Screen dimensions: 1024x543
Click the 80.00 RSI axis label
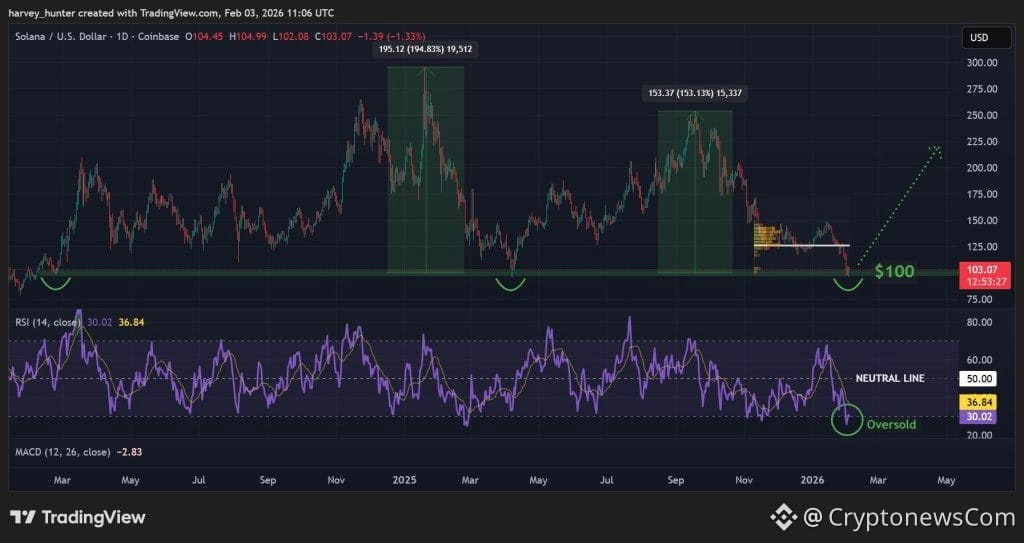pos(979,322)
